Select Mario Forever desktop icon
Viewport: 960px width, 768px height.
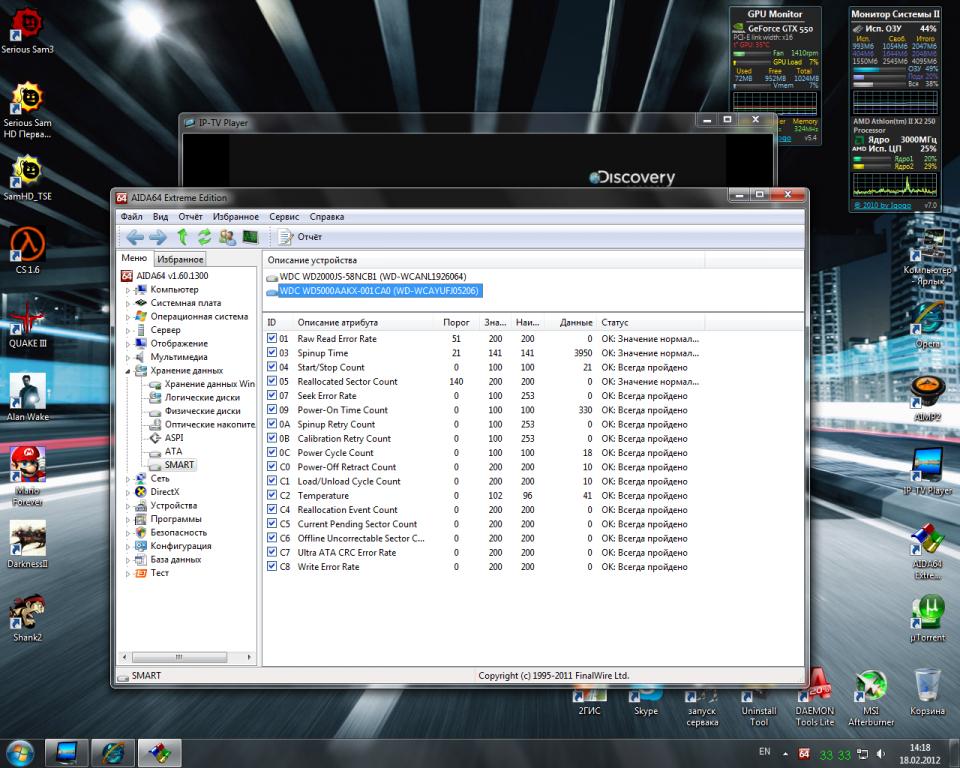point(28,476)
